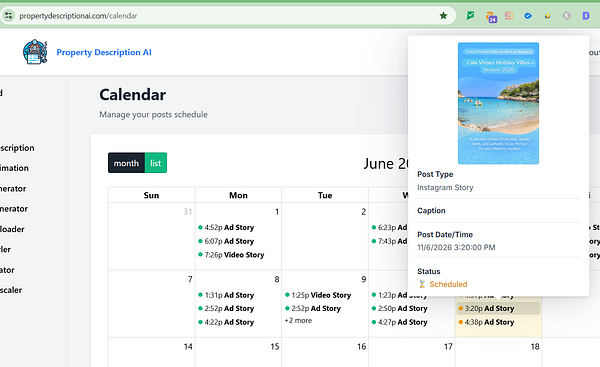Image resolution: width=600 pixels, height=367 pixels.
Task: Click the purple D extension icon
Action: 585,16
